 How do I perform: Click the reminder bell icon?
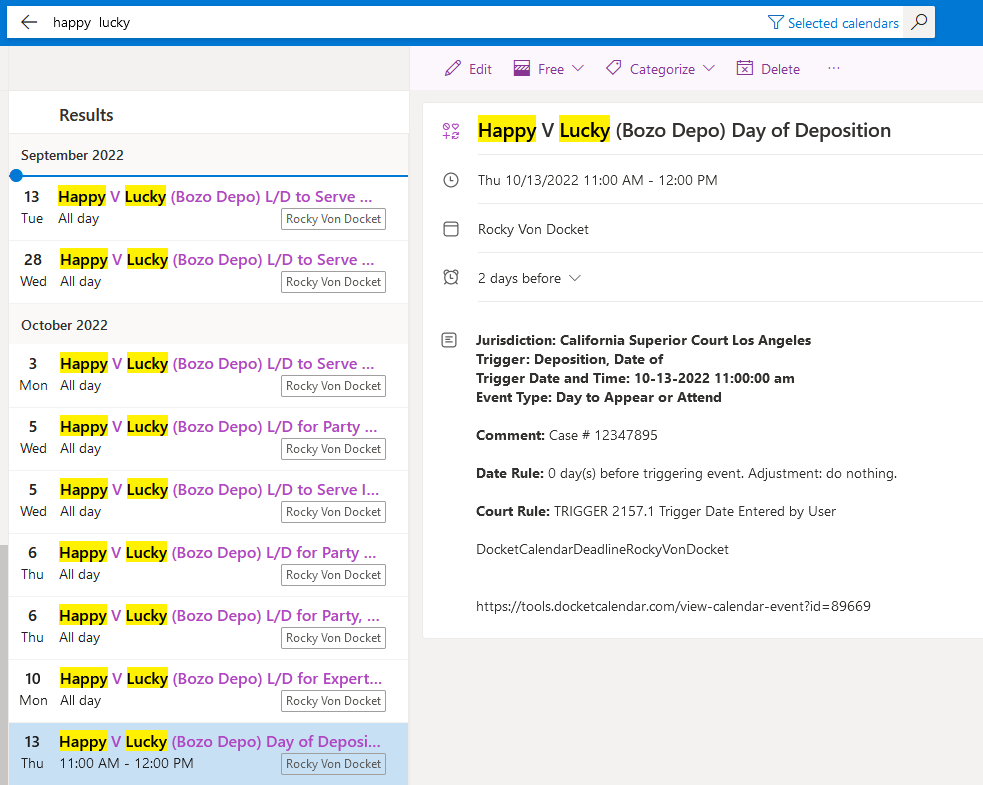[449, 278]
